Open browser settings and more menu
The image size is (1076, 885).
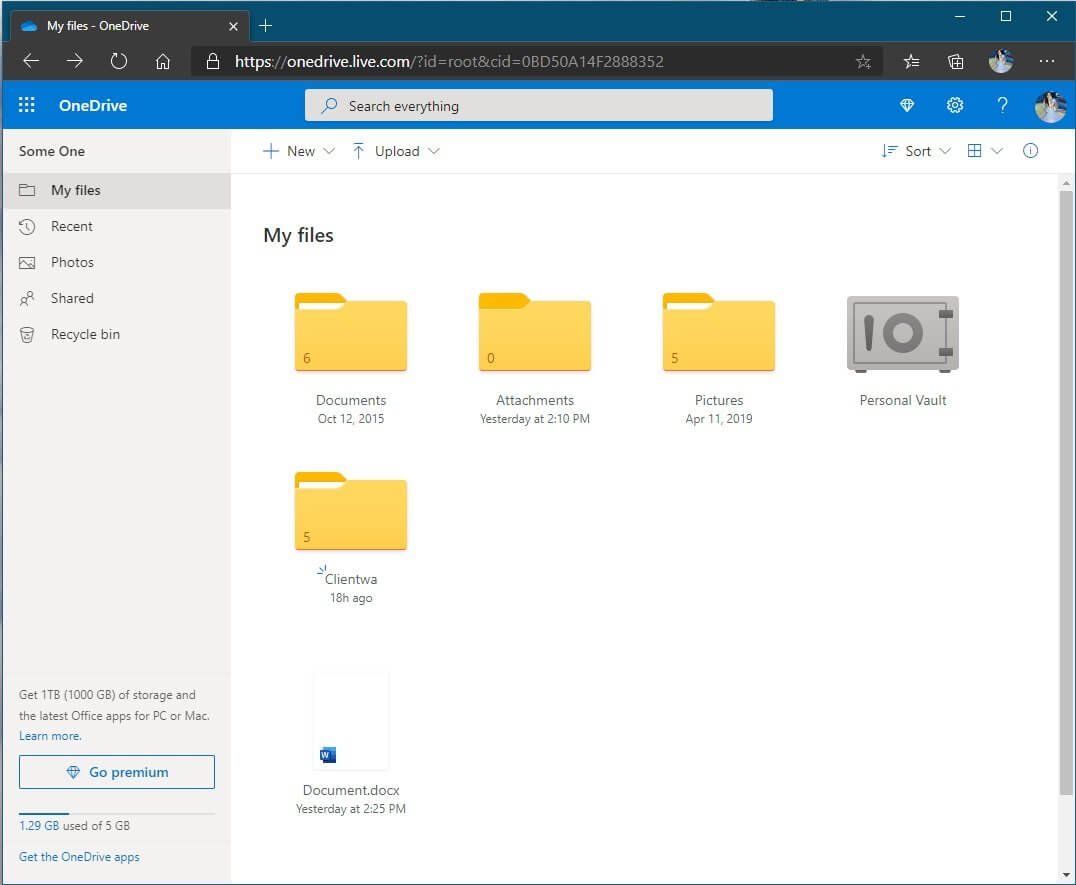point(1046,61)
